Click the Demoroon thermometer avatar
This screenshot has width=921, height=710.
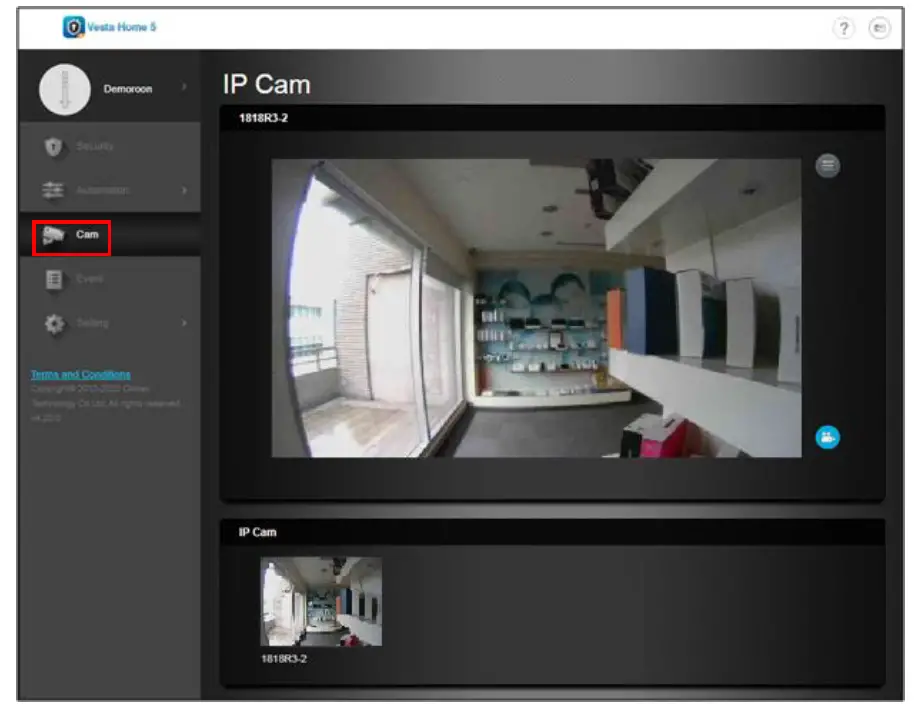click(x=65, y=89)
